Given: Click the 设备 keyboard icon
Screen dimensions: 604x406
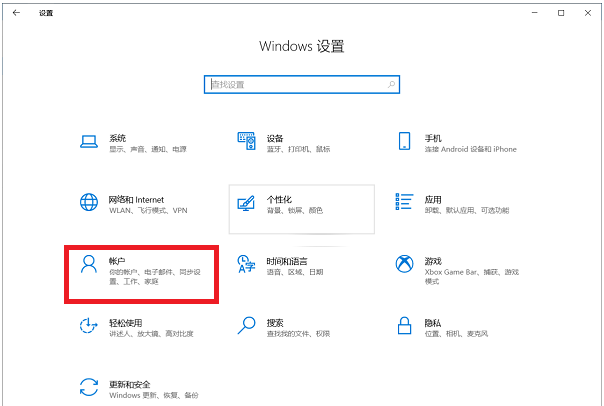Looking at the screenshot, I should [246, 142].
